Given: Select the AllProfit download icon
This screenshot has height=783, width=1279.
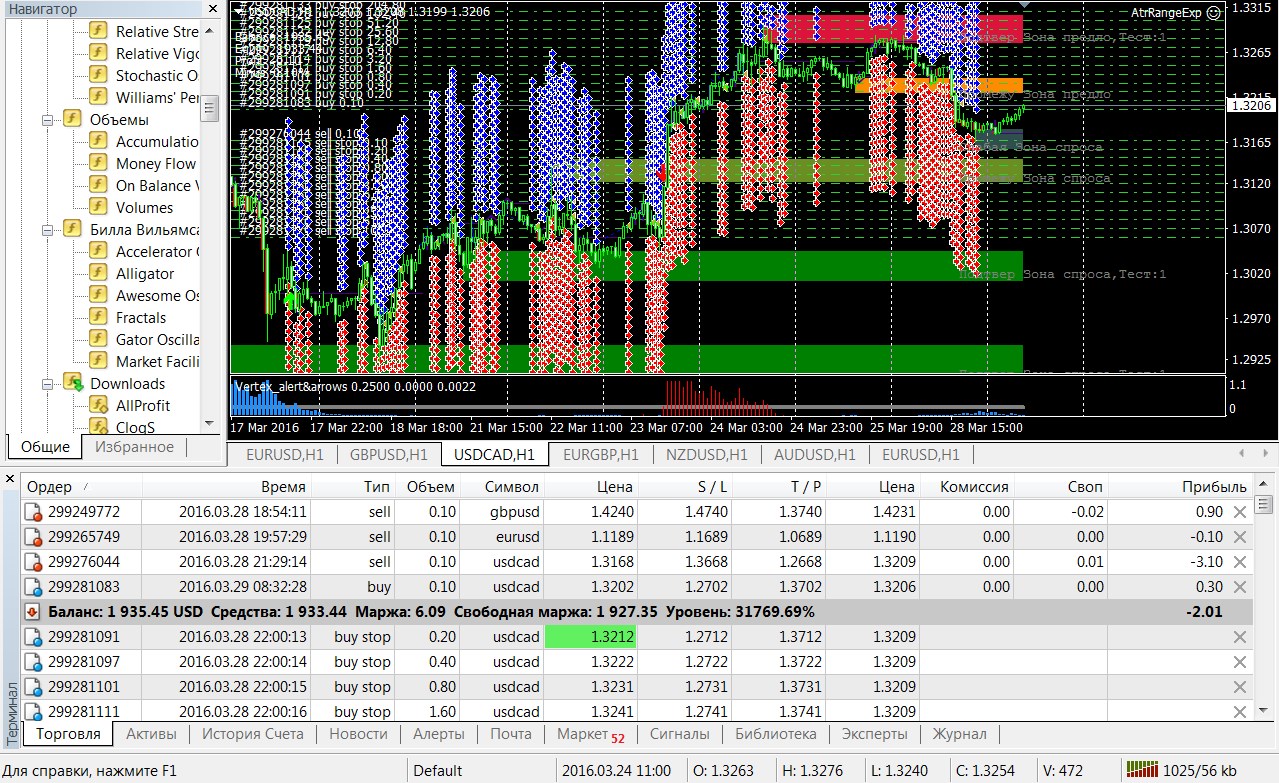Looking at the screenshot, I should (98, 405).
